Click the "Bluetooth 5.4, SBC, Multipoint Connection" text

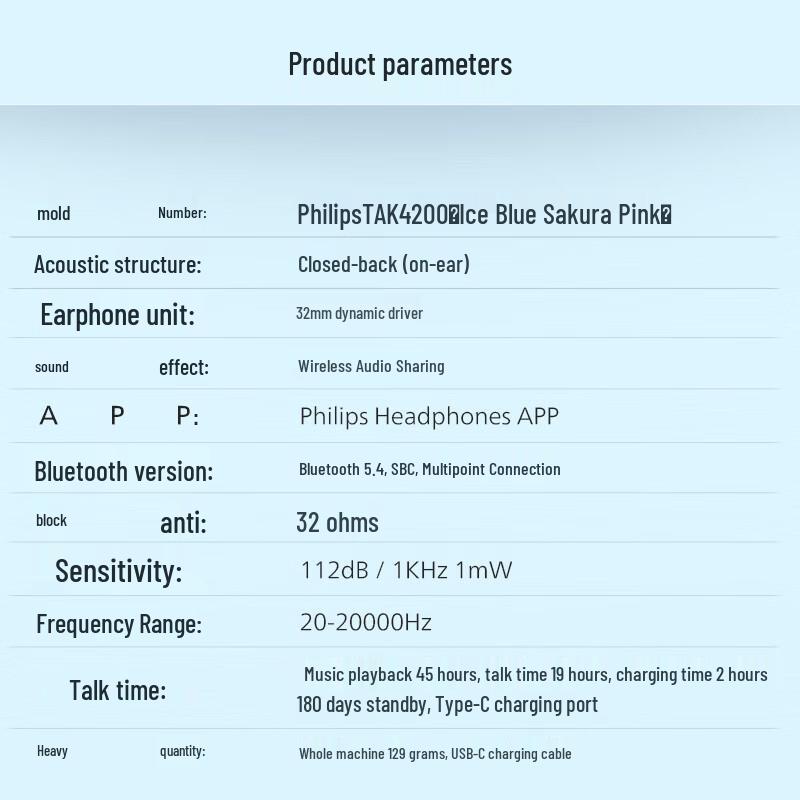coord(429,469)
